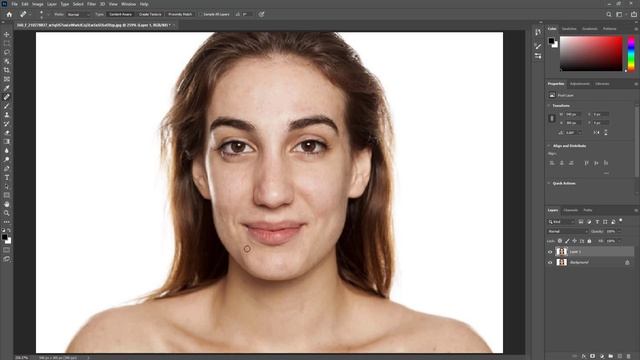Flip horizontal in the Transform section
Screen dimensions: 640x360
[x=596, y=133]
